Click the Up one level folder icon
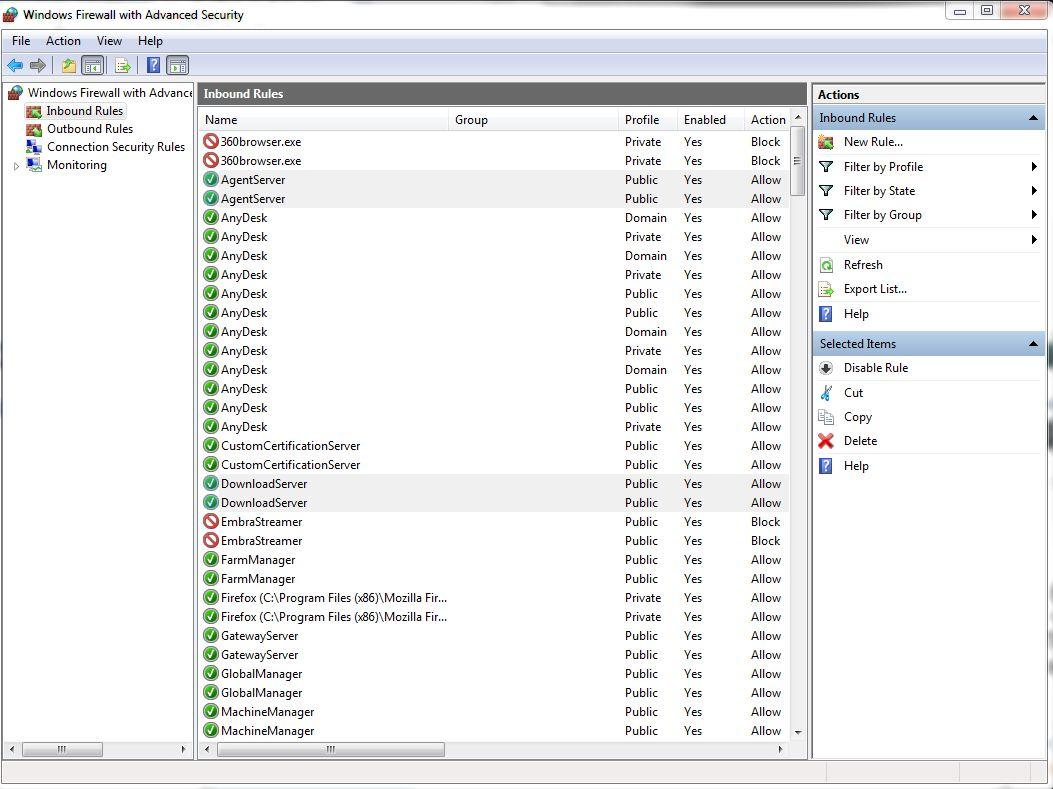Image resolution: width=1053 pixels, height=789 pixels. [x=68, y=65]
